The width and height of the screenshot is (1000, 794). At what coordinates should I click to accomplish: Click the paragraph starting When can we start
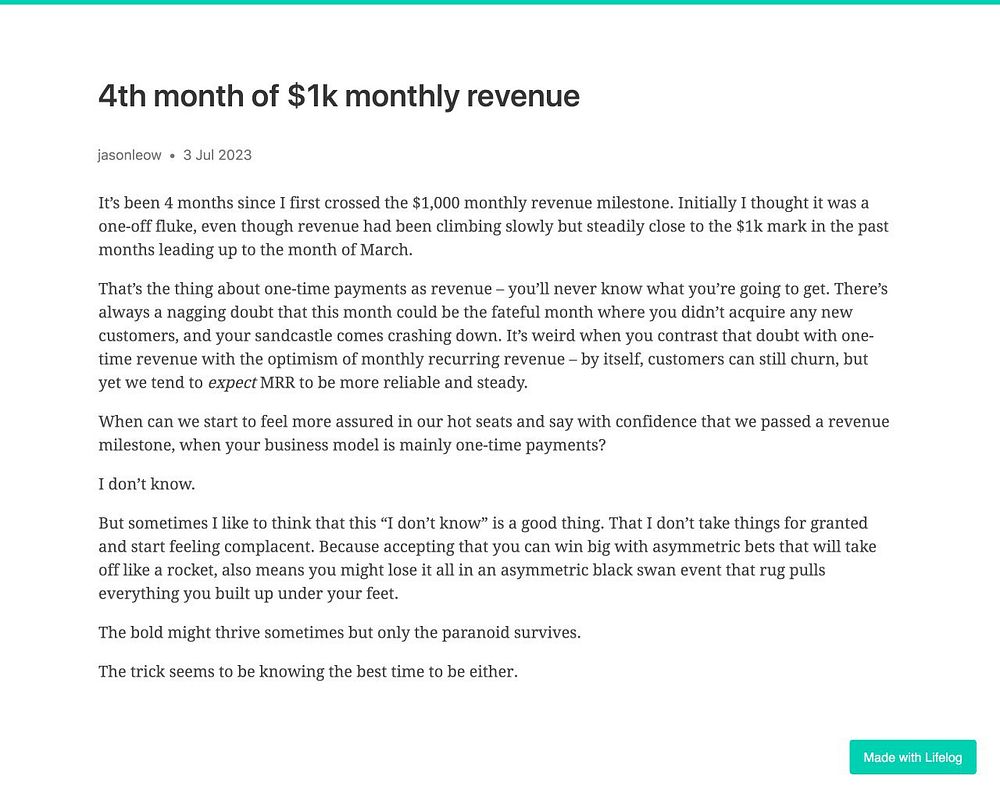point(494,433)
